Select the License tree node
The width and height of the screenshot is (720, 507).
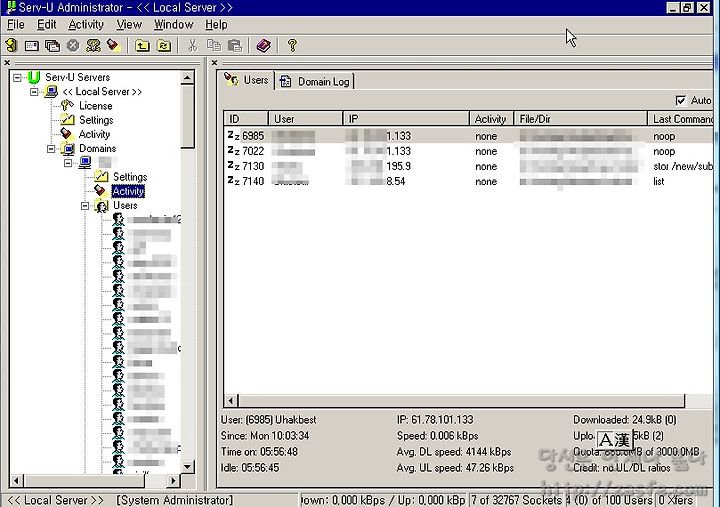pyautogui.click(x=96, y=106)
